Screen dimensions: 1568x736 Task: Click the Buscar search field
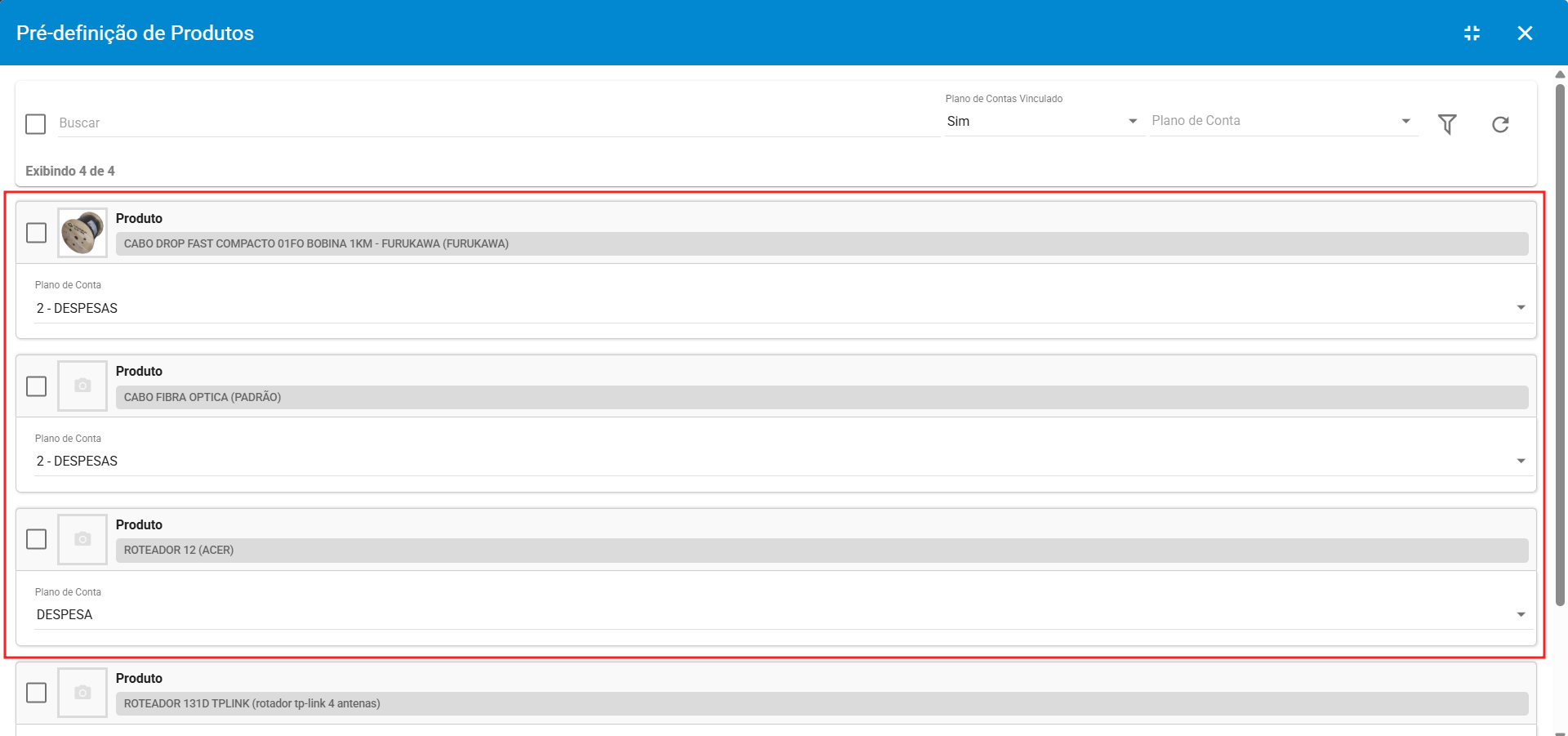click(x=498, y=123)
